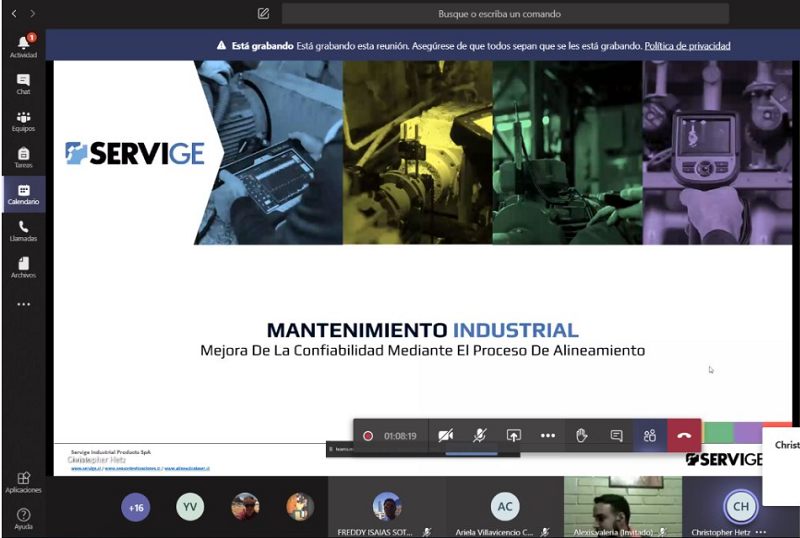The width and height of the screenshot is (800, 538).
Task: Hang up the call
Action: coord(684,435)
